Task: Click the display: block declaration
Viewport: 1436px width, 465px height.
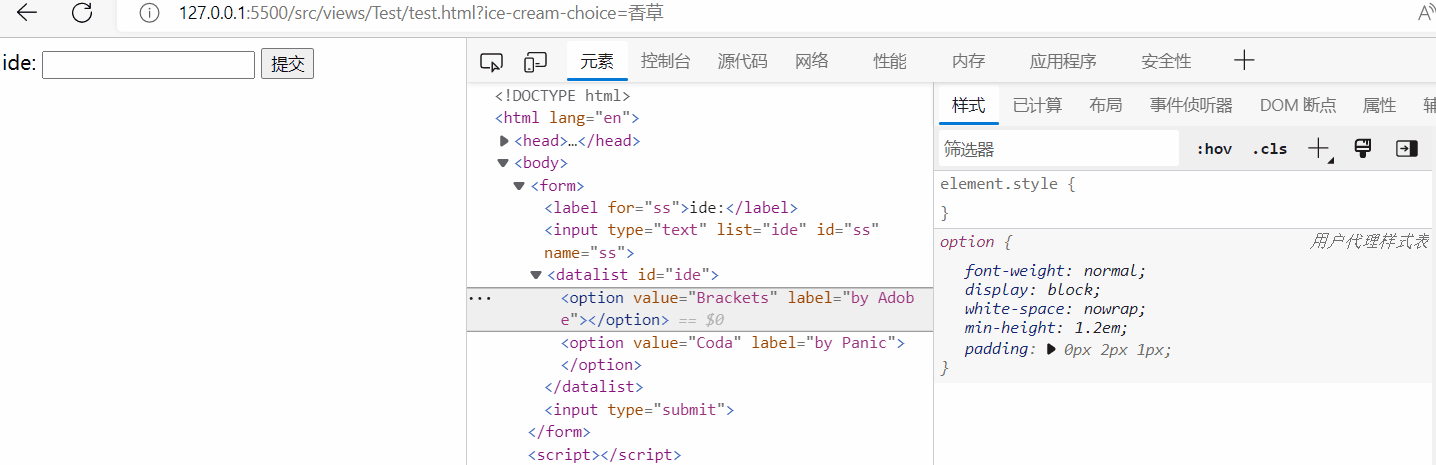Action: (x=1033, y=290)
